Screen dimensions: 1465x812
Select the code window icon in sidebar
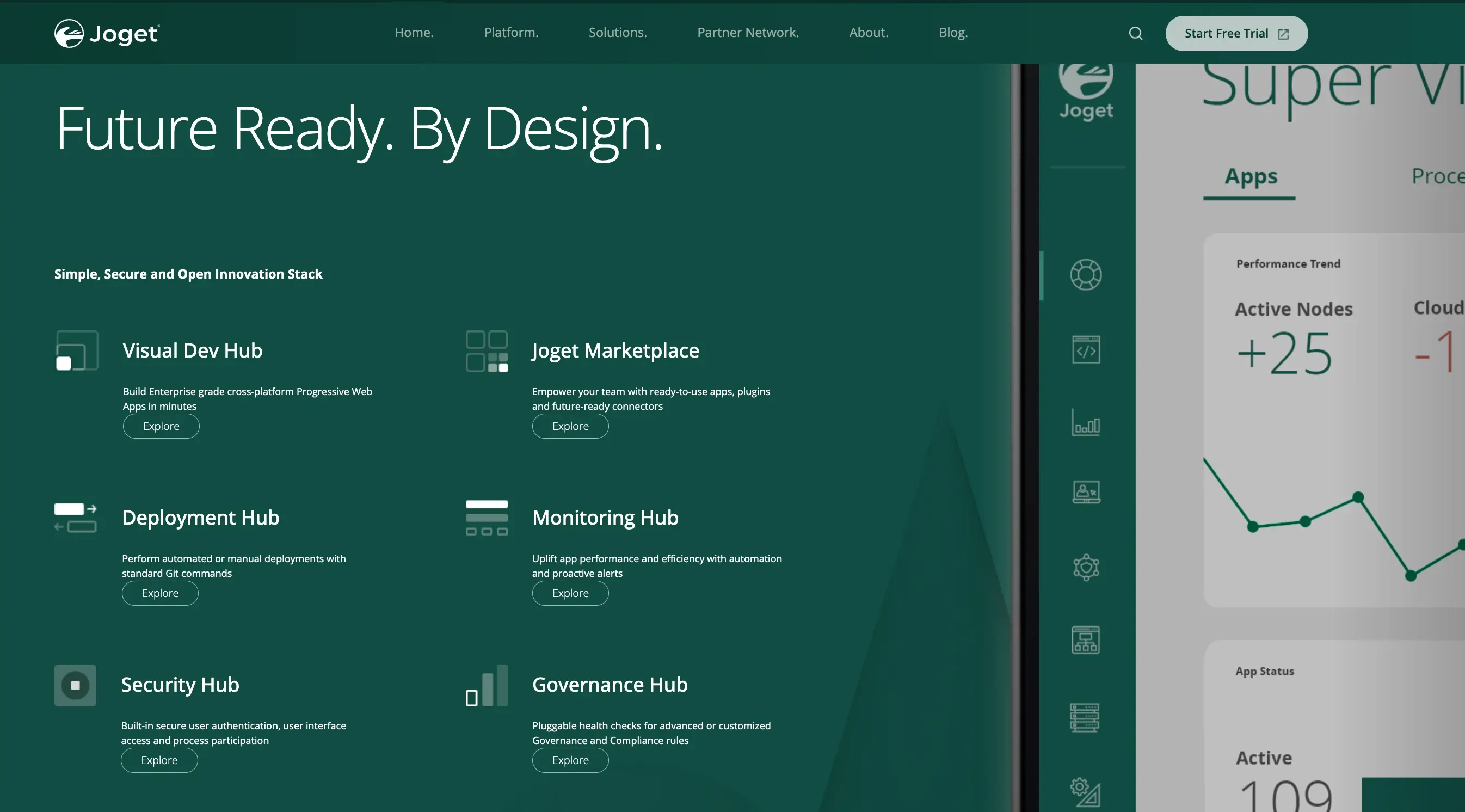(x=1086, y=350)
